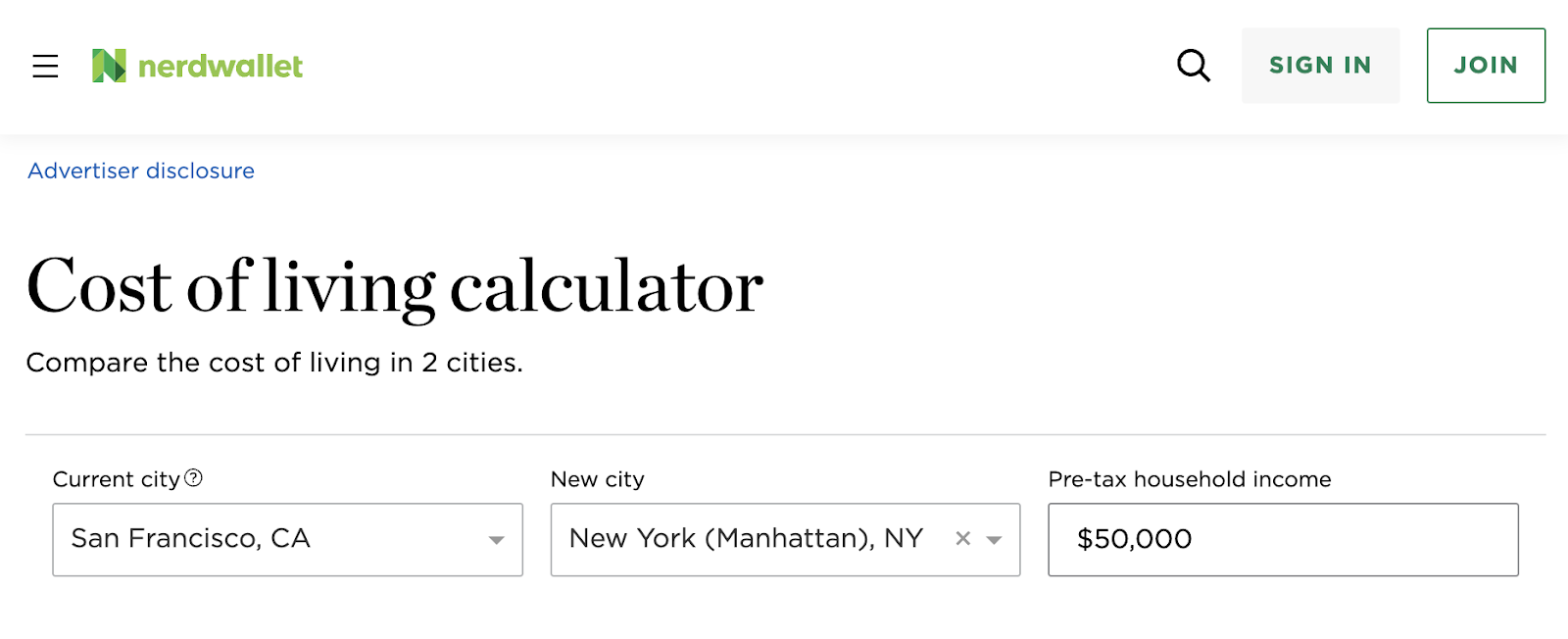Screen dimensions: 1568x639
Task: Select the $50,000 income value
Action: (1134, 539)
